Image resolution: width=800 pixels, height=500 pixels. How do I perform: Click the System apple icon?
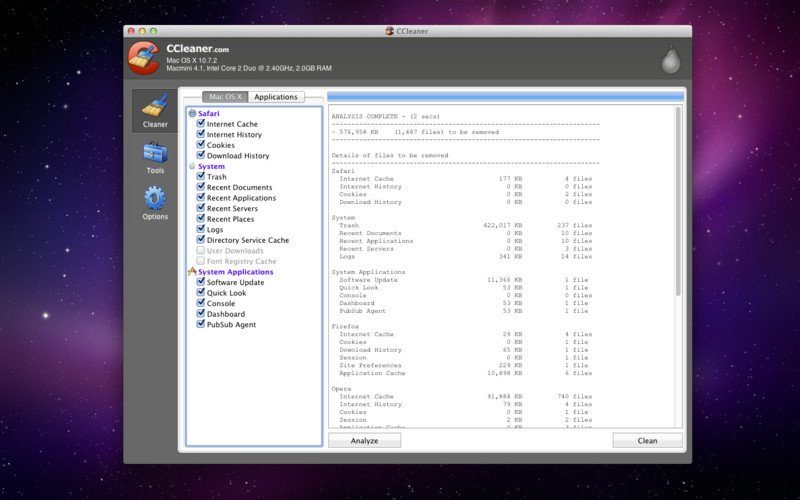[192, 166]
